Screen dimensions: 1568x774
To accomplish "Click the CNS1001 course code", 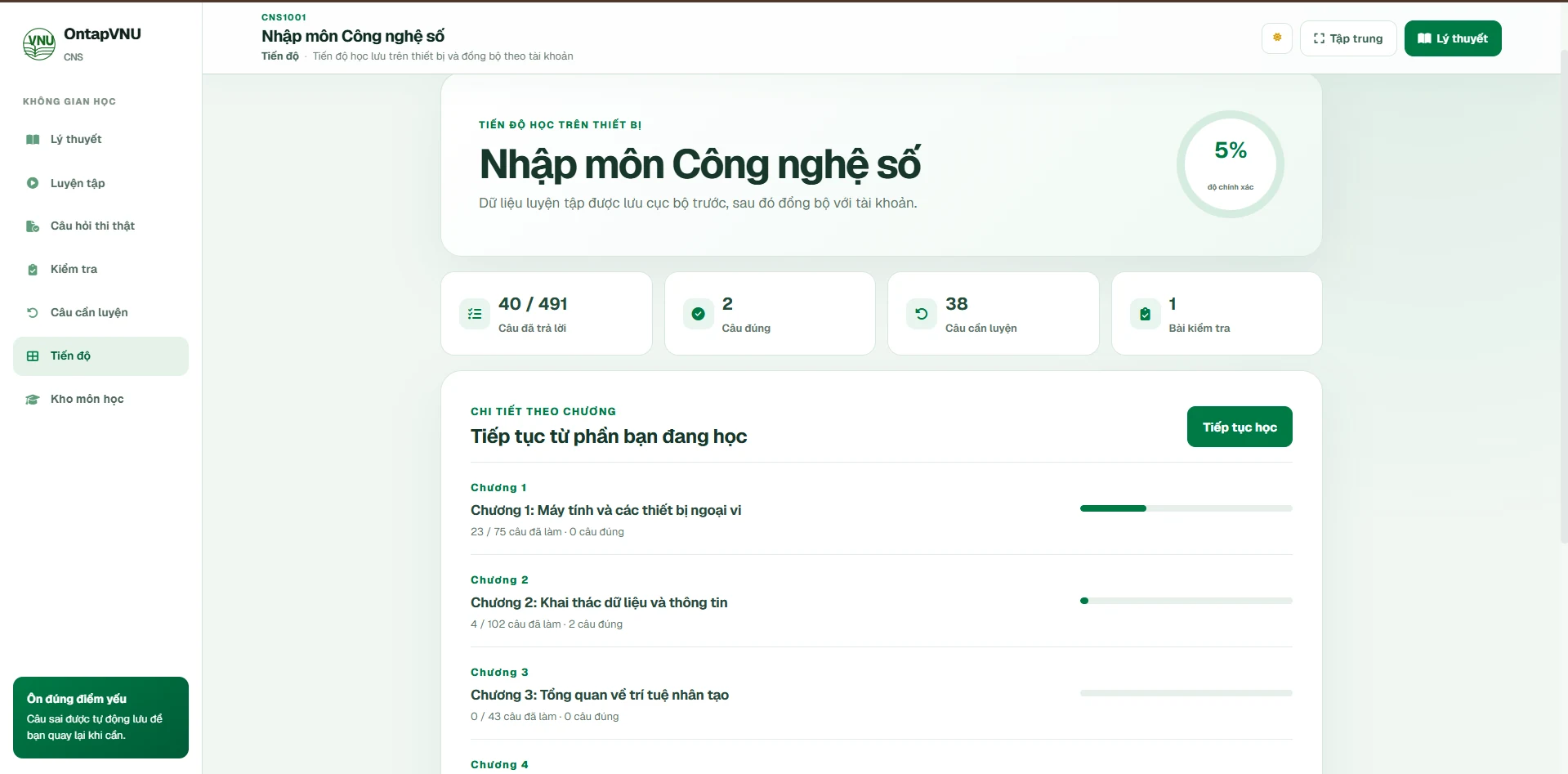I will click(284, 17).
